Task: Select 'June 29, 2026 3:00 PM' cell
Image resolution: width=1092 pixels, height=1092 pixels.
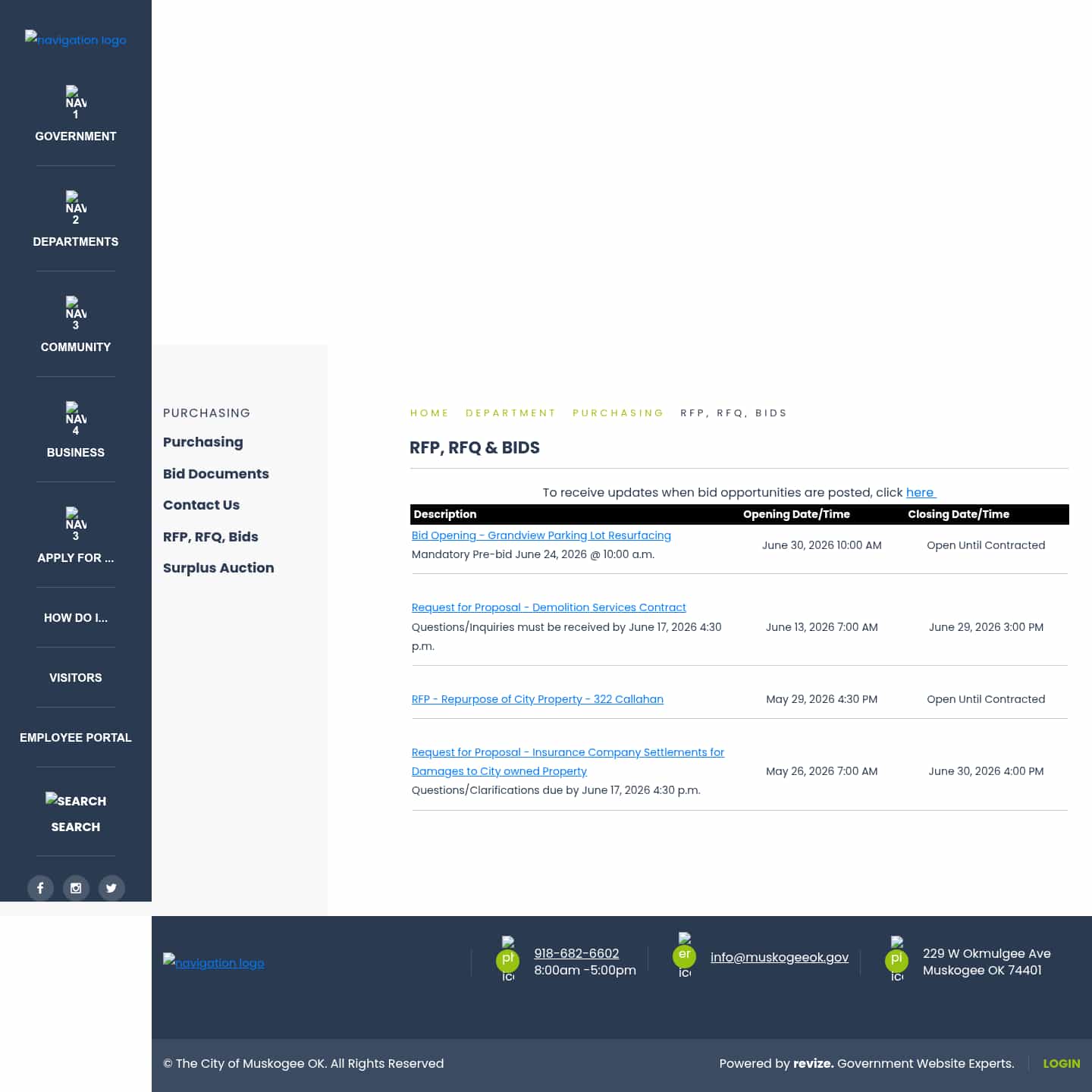Action: point(986,627)
